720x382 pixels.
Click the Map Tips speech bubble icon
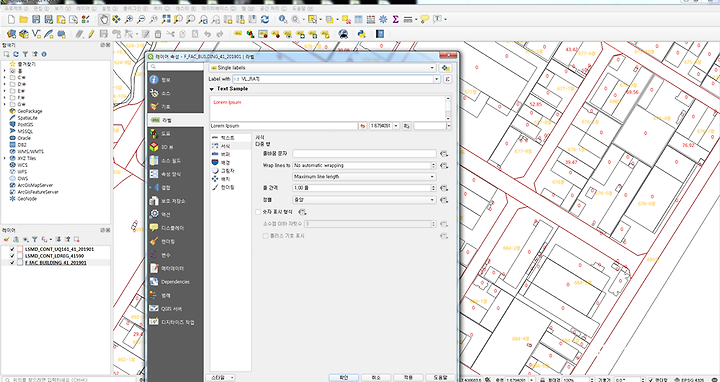(x=424, y=19)
